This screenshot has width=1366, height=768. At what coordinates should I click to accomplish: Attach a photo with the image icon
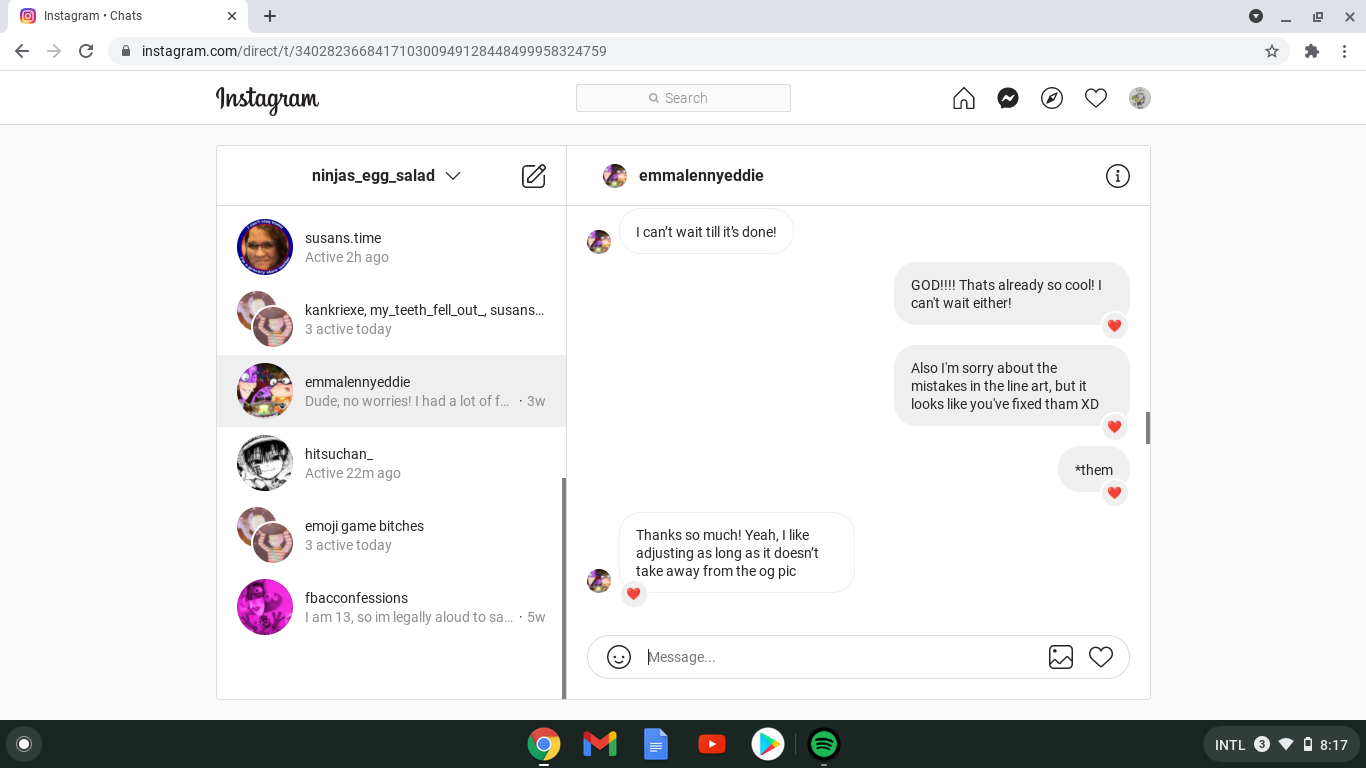1061,657
